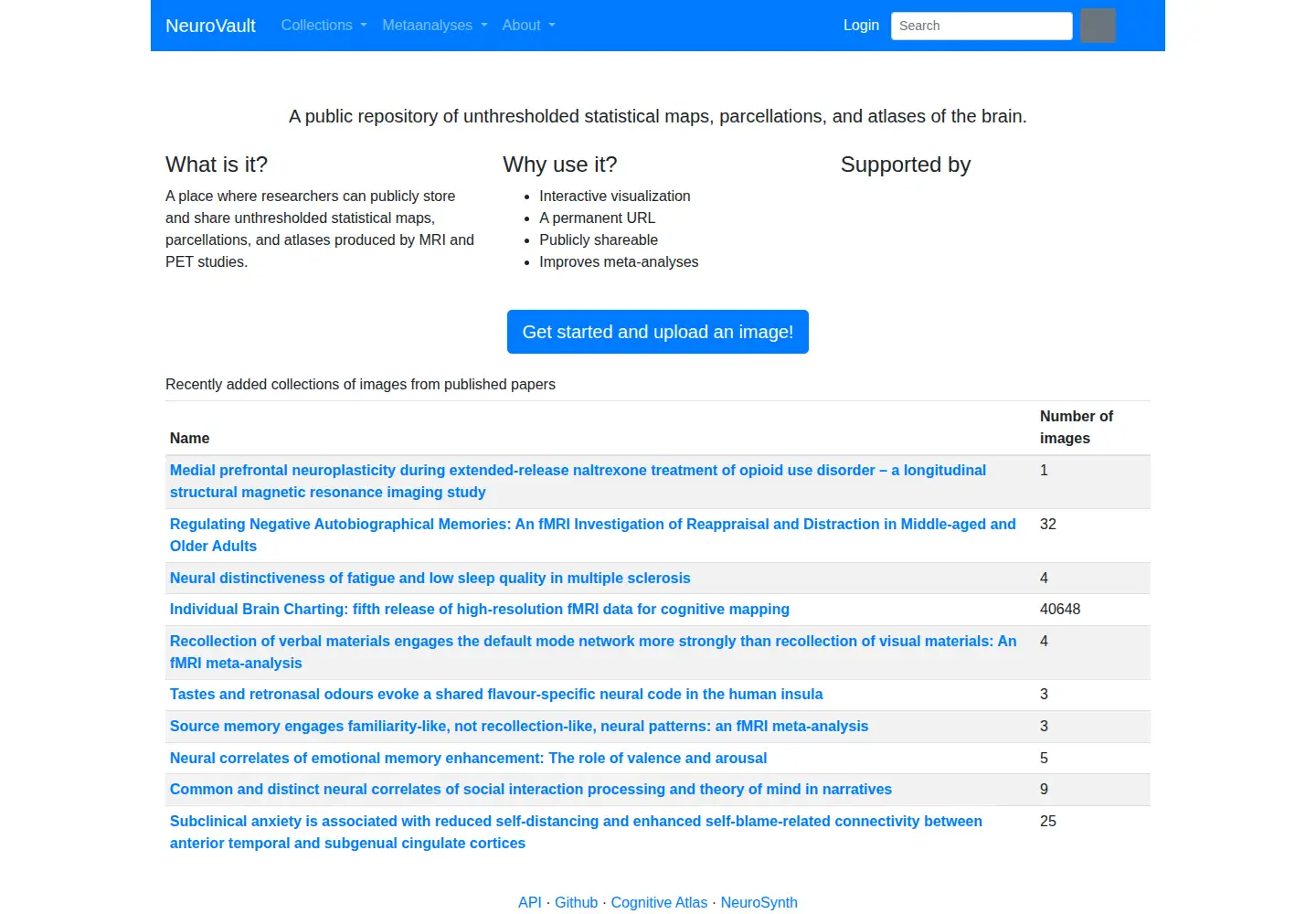Go to NeuroVault home via brand logo
Image resolution: width=1316 pixels, height=914 pixels.
coord(210,26)
